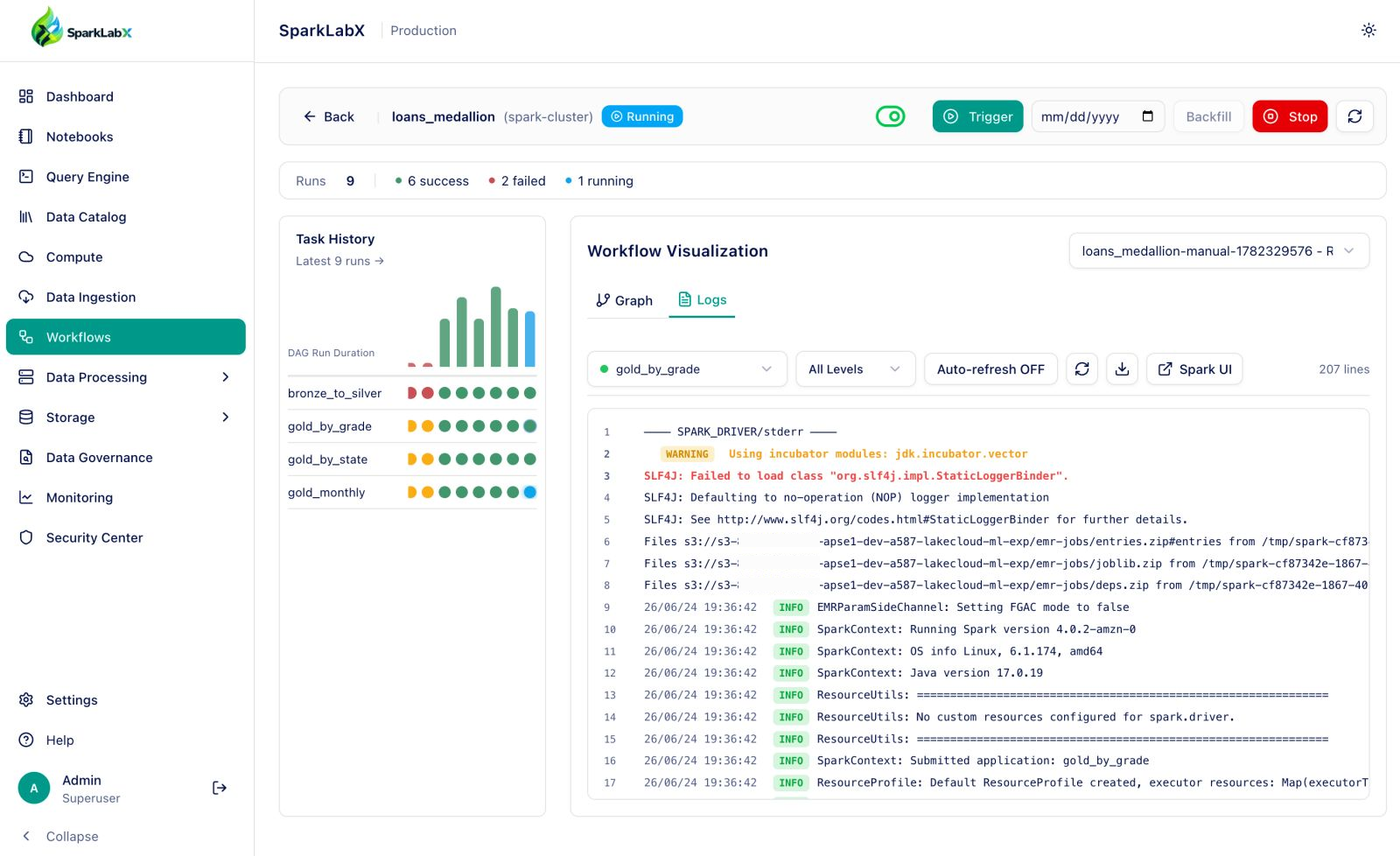Click the '1 running' run count
This screenshot has width=1400, height=856.
pos(599,181)
